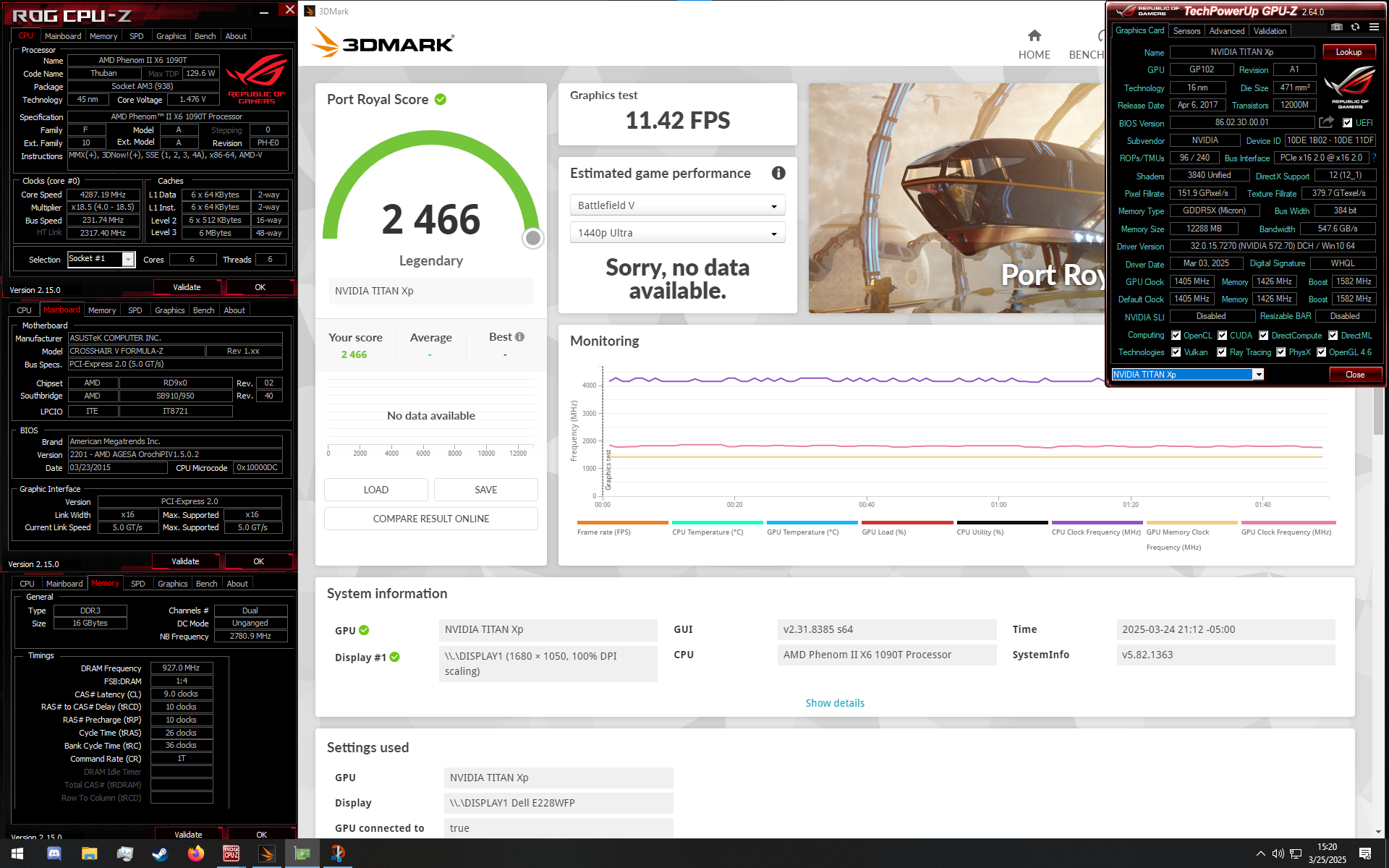Switch to the Advanced tab in GPU-Z
This screenshot has height=868, width=1389.
[1227, 31]
